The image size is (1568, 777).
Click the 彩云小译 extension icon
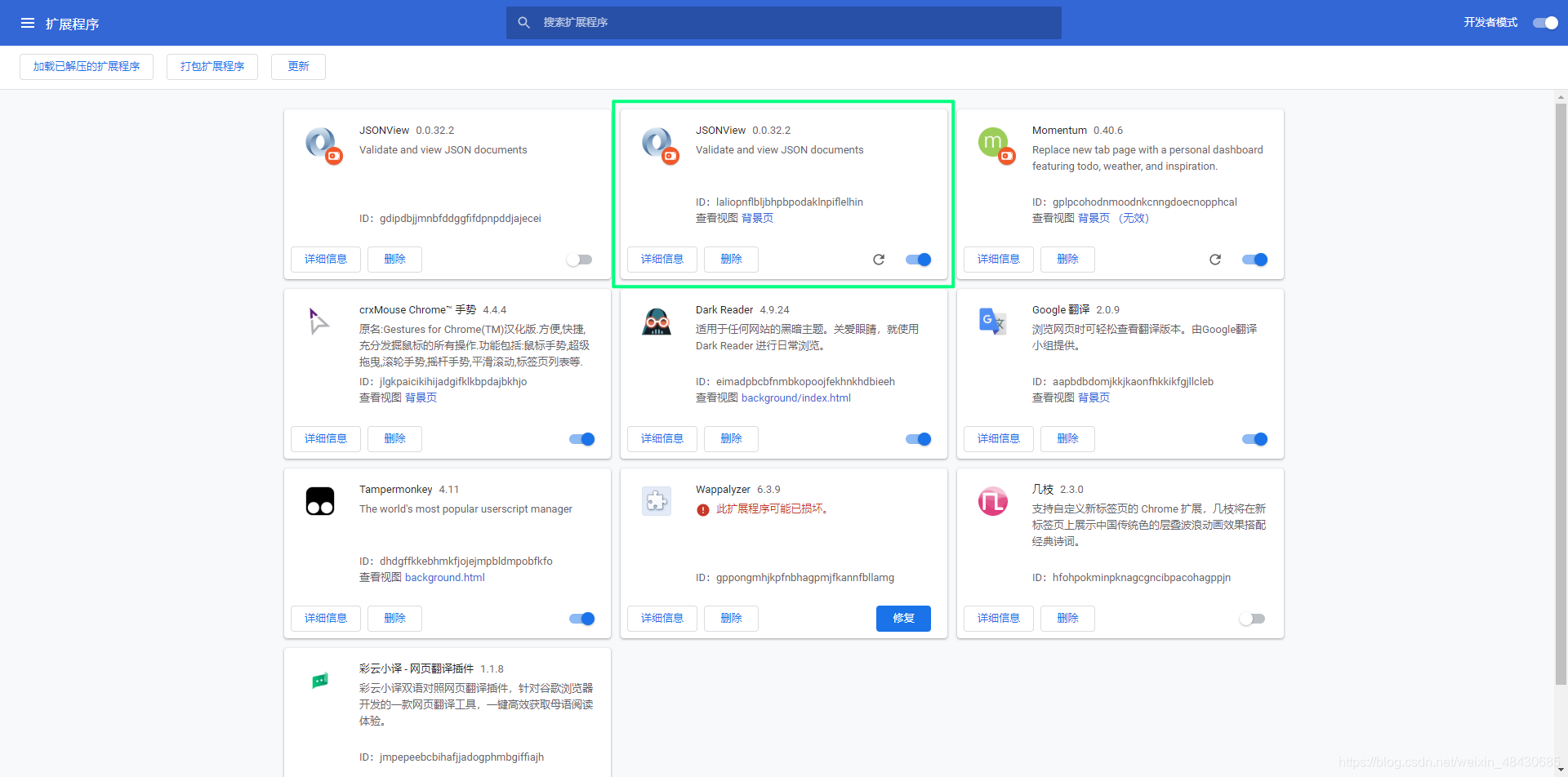tap(320, 681)
